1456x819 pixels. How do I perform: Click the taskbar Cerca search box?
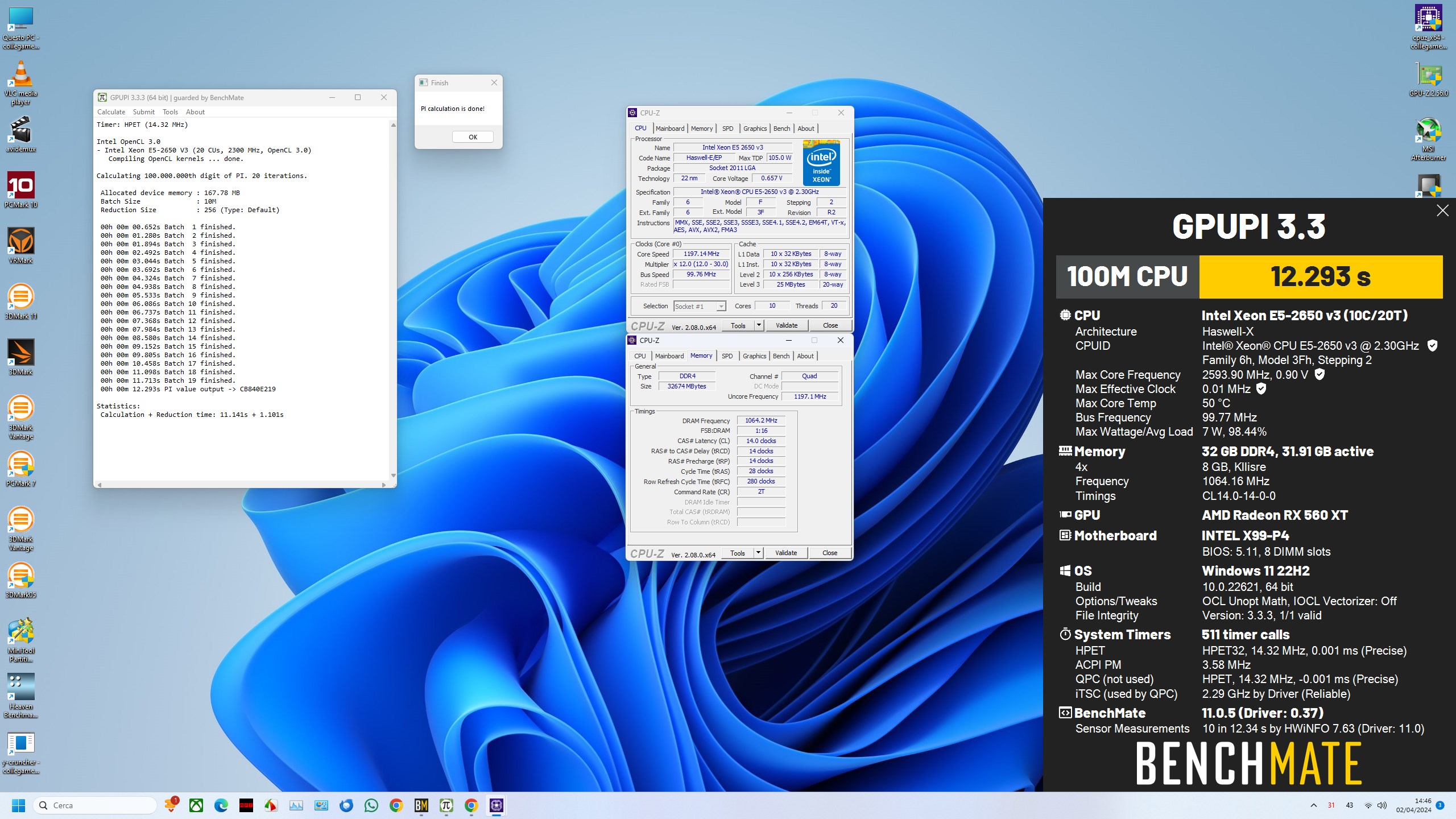point(95,805)
